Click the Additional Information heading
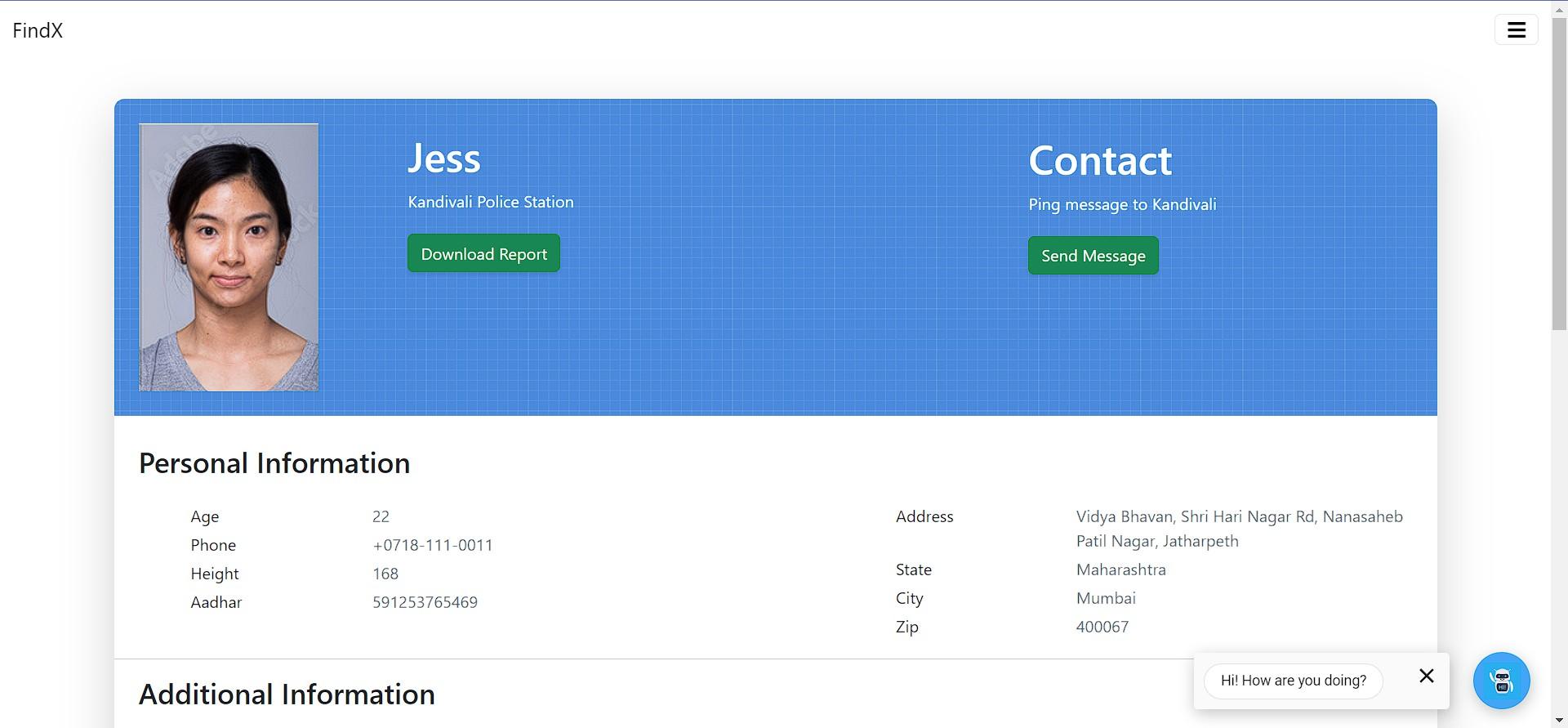1568x728 pixels. [287, 695]
